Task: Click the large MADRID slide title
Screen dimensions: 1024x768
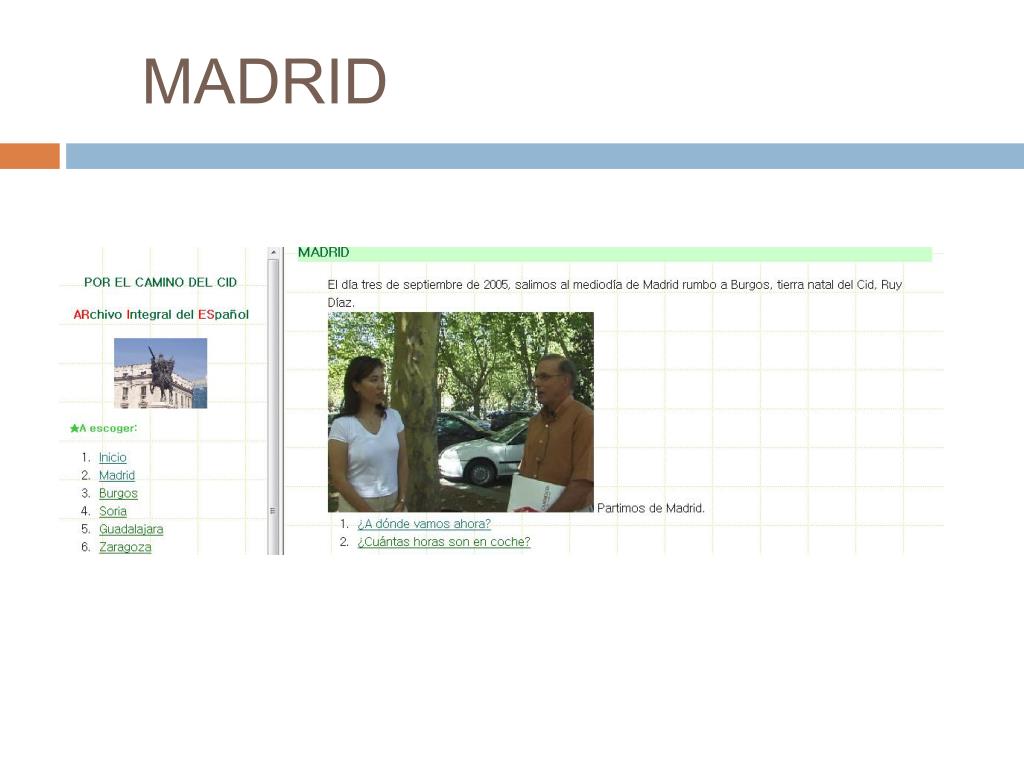Action: [x=264, y=82]
